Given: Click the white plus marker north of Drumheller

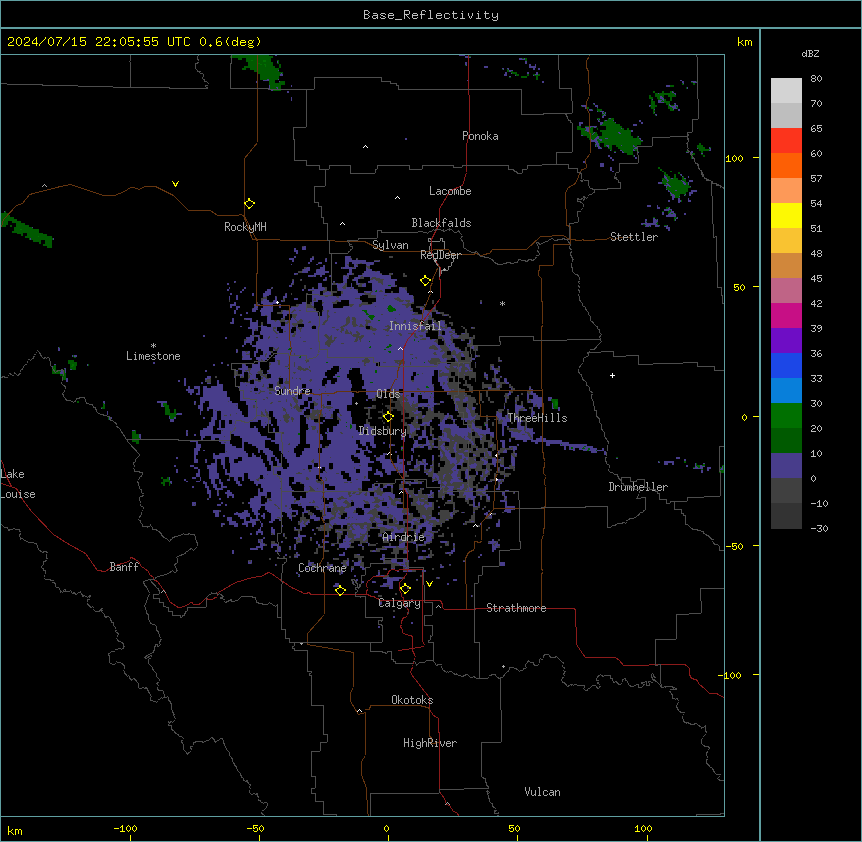Looking at the screenshot, I should (x=612, y=375).
